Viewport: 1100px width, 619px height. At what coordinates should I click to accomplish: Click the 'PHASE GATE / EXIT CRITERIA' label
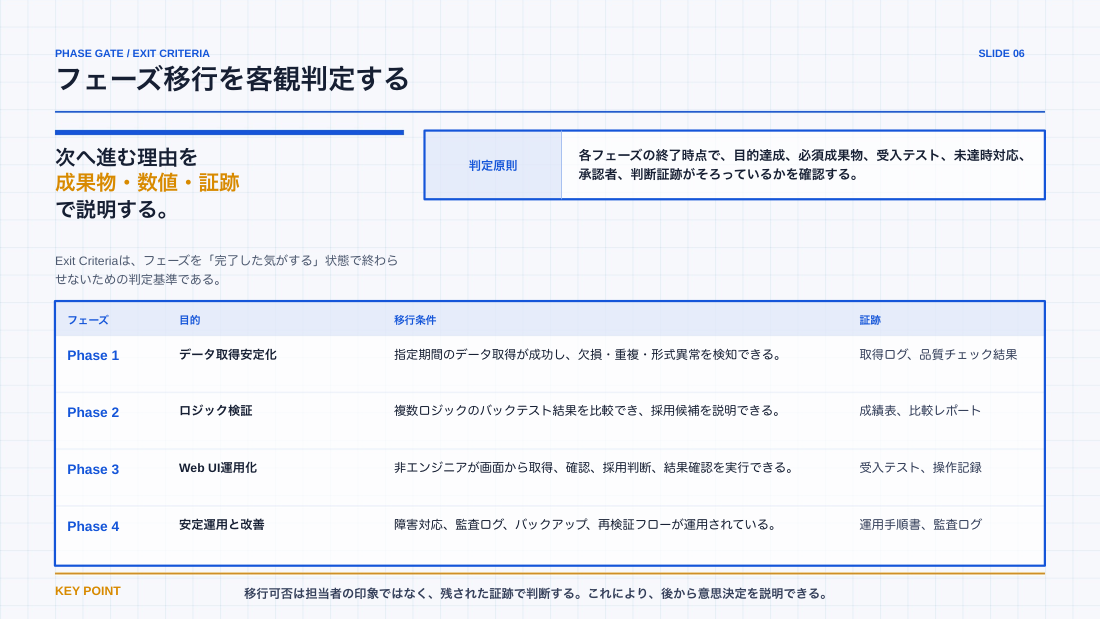[132, 53]
